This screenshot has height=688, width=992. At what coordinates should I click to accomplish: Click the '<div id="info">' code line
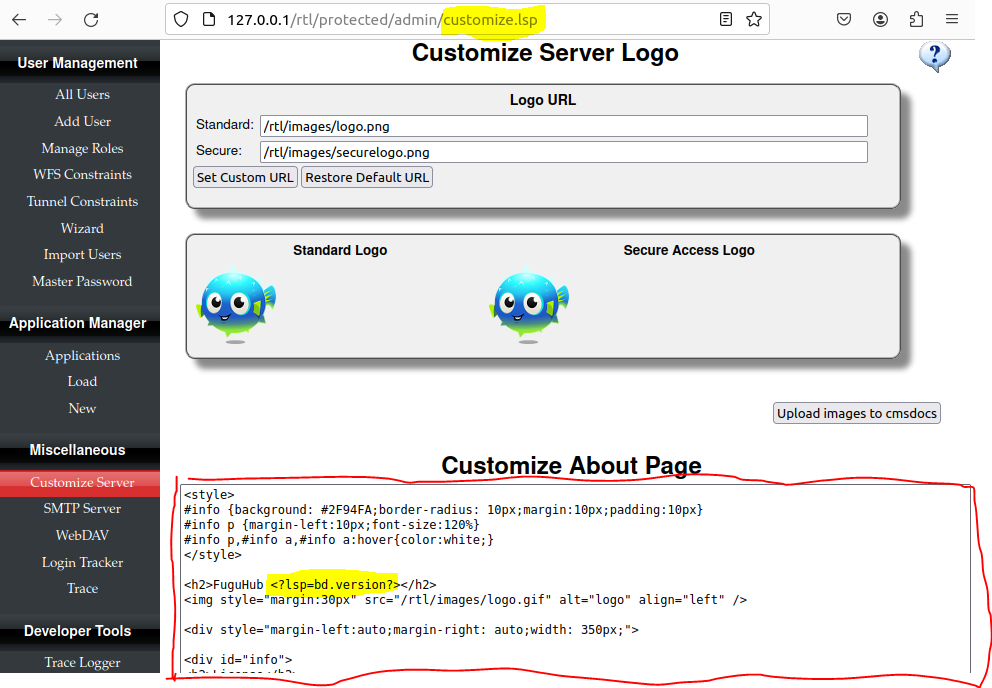238,660
